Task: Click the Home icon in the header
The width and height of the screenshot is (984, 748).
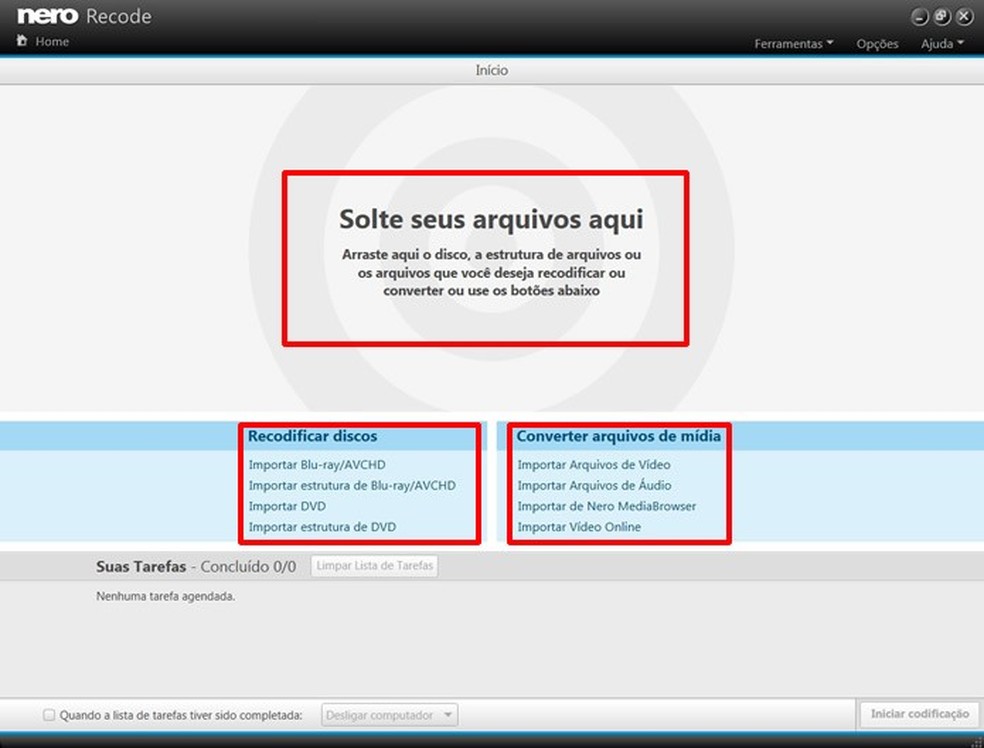Action: pyautogui.click(x=22, y=41)
